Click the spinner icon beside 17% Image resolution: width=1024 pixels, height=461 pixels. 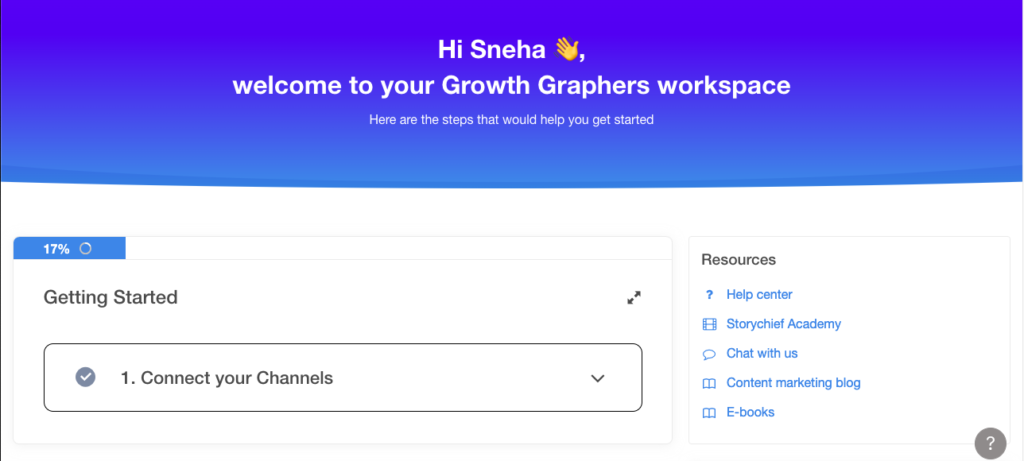tap(85, 249)
